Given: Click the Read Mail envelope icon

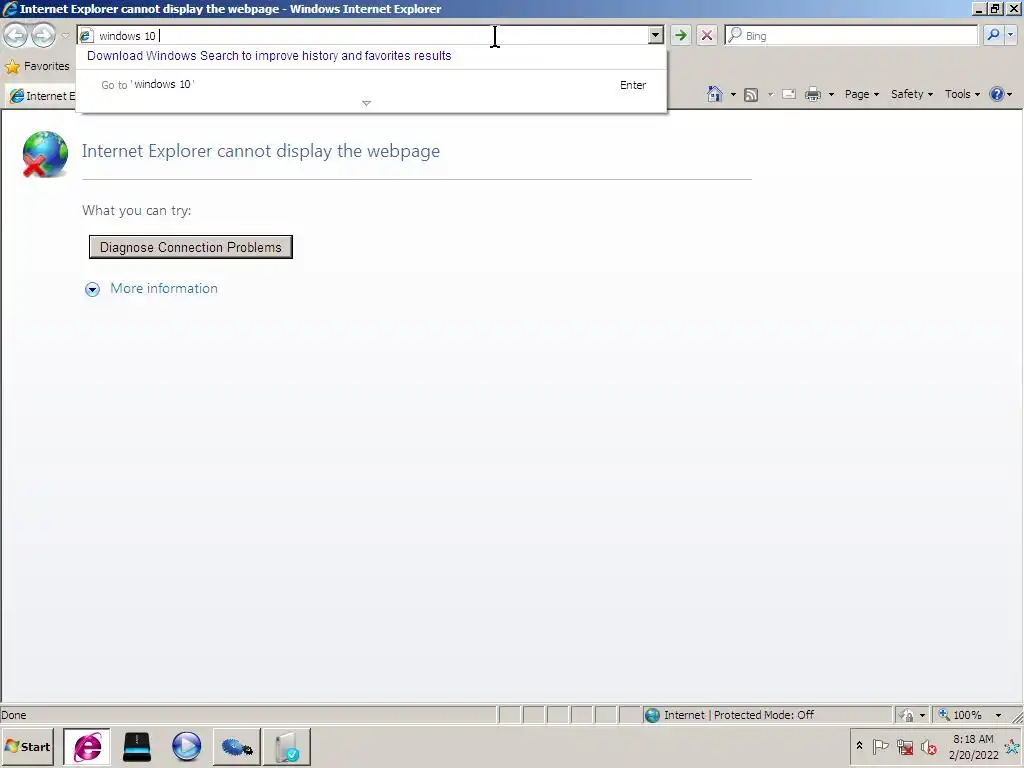Looking at the screenshot, I should (789, 94).
